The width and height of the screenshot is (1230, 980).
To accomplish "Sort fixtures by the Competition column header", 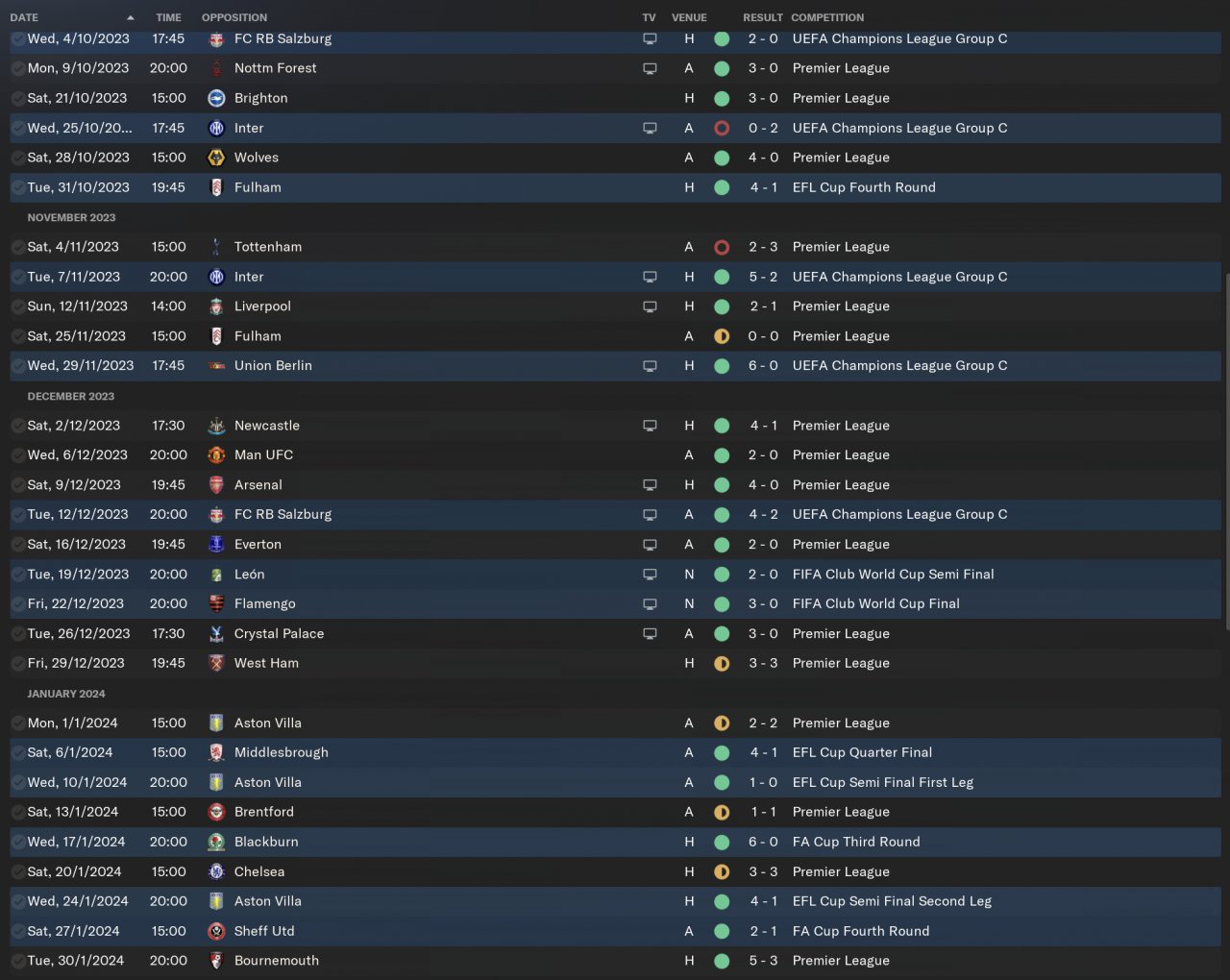I will [826, 17].
